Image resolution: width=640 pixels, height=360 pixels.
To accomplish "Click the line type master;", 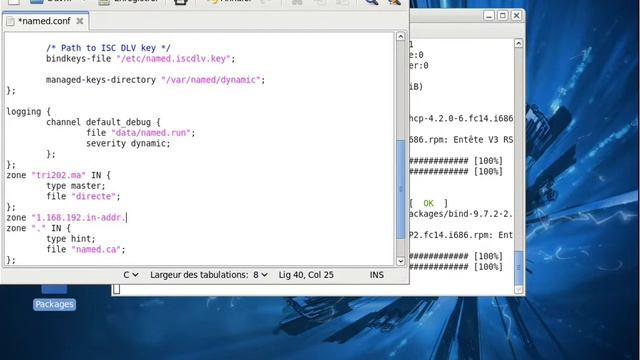I will click(76, 186).
